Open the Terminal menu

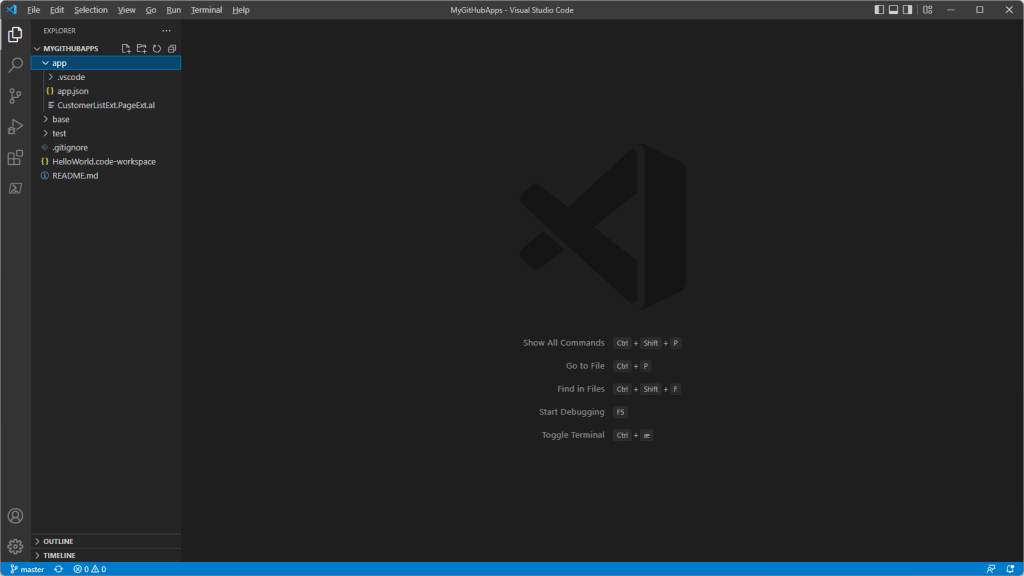[206, 10]
